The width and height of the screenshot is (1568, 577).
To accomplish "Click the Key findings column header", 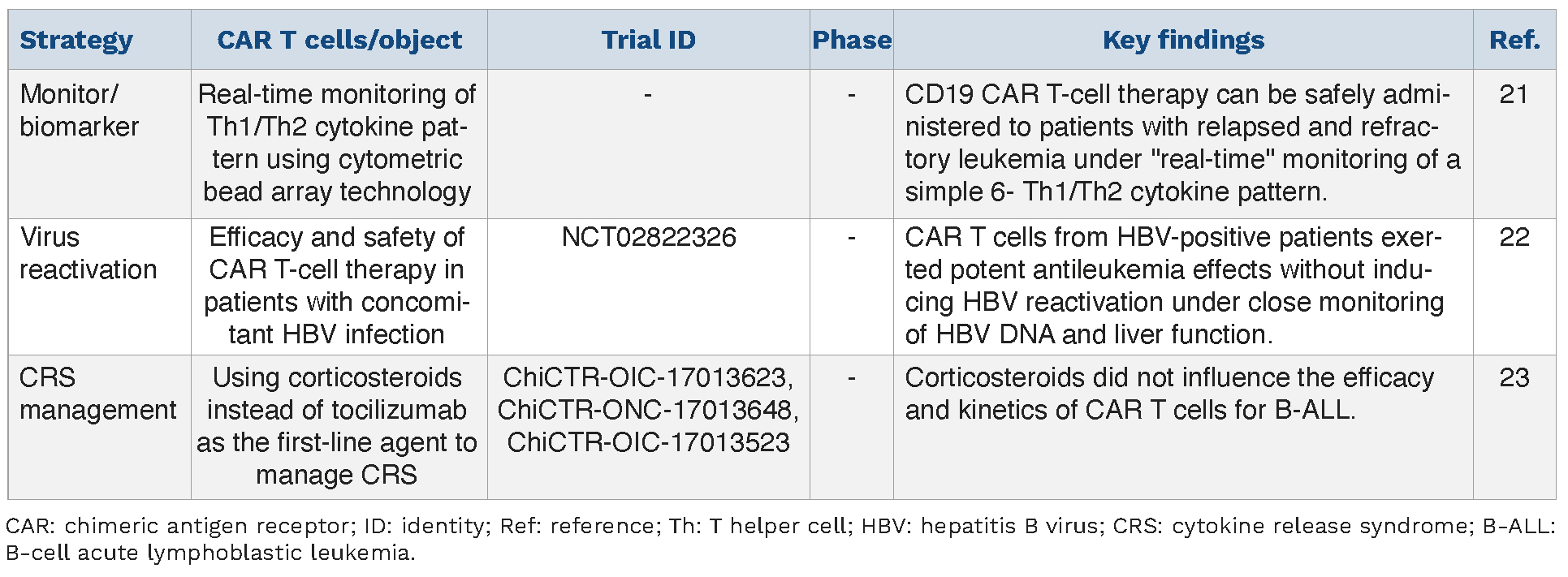I will coord(1182,40).
